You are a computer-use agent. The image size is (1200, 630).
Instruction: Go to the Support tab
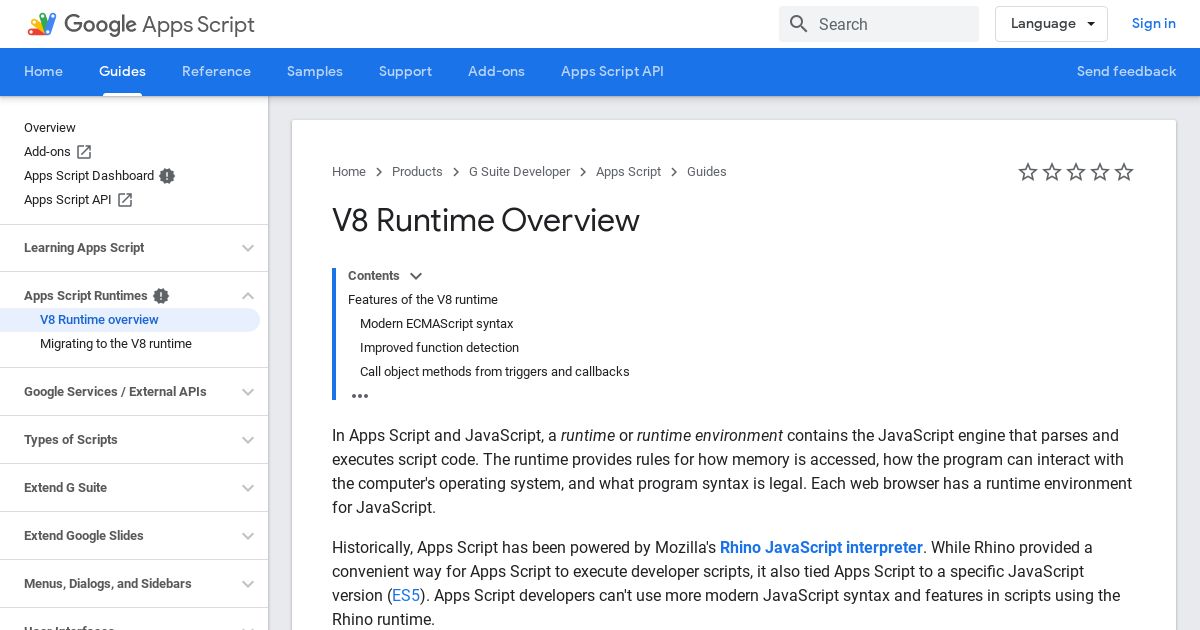(405, 72)
